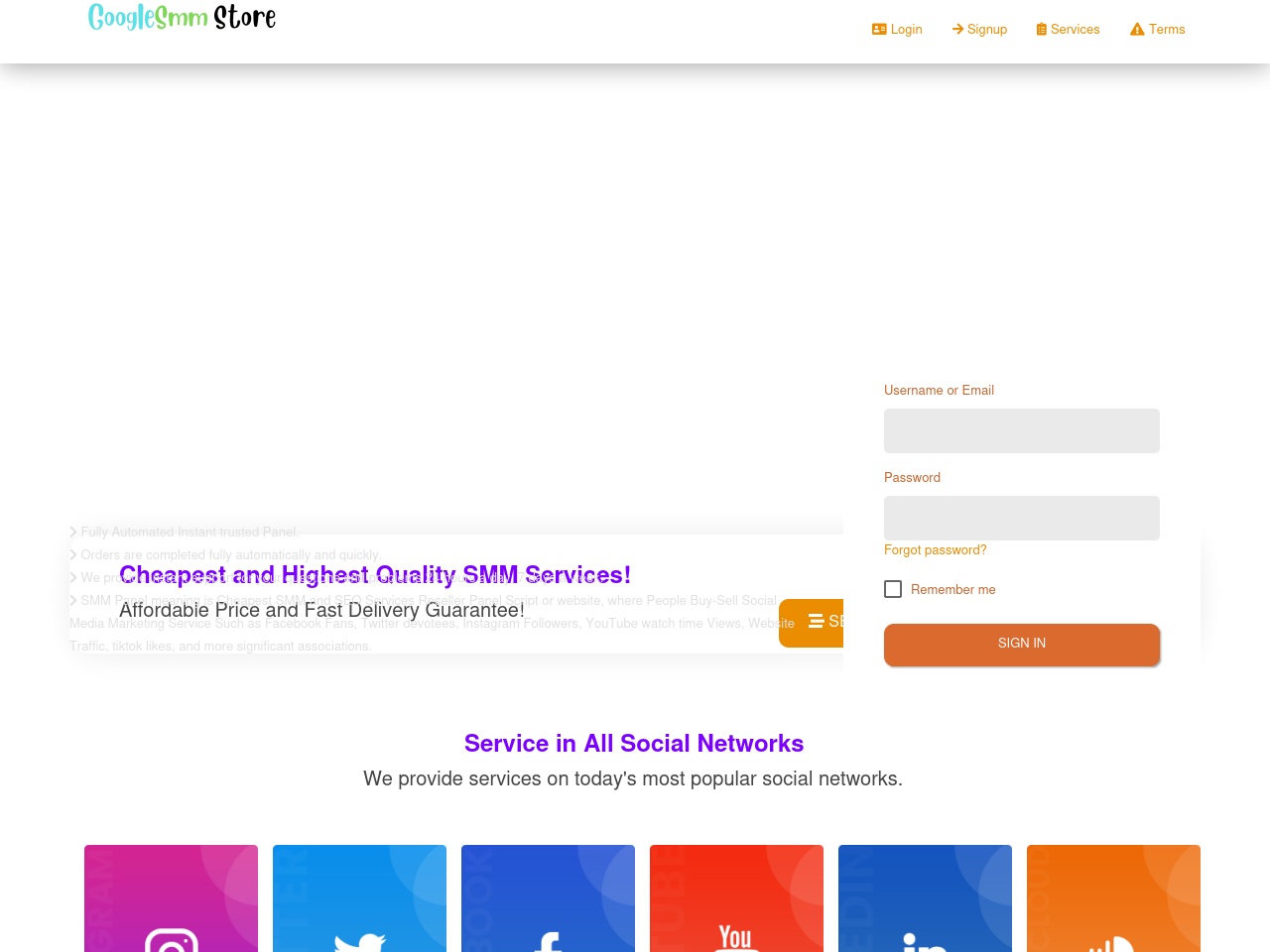Screen dimensions: 1270x952
Task: Open the LinkedIn service card
Action: click(925, 898)
